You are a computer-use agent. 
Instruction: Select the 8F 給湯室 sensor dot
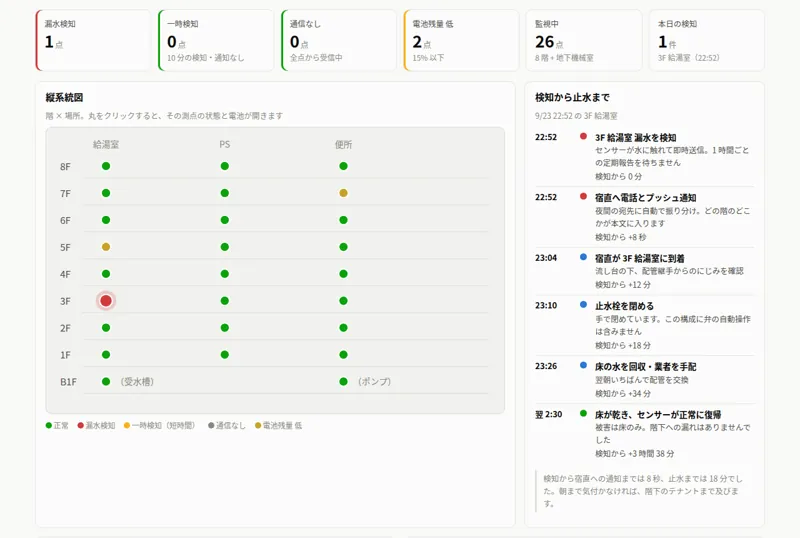point(106,166)
